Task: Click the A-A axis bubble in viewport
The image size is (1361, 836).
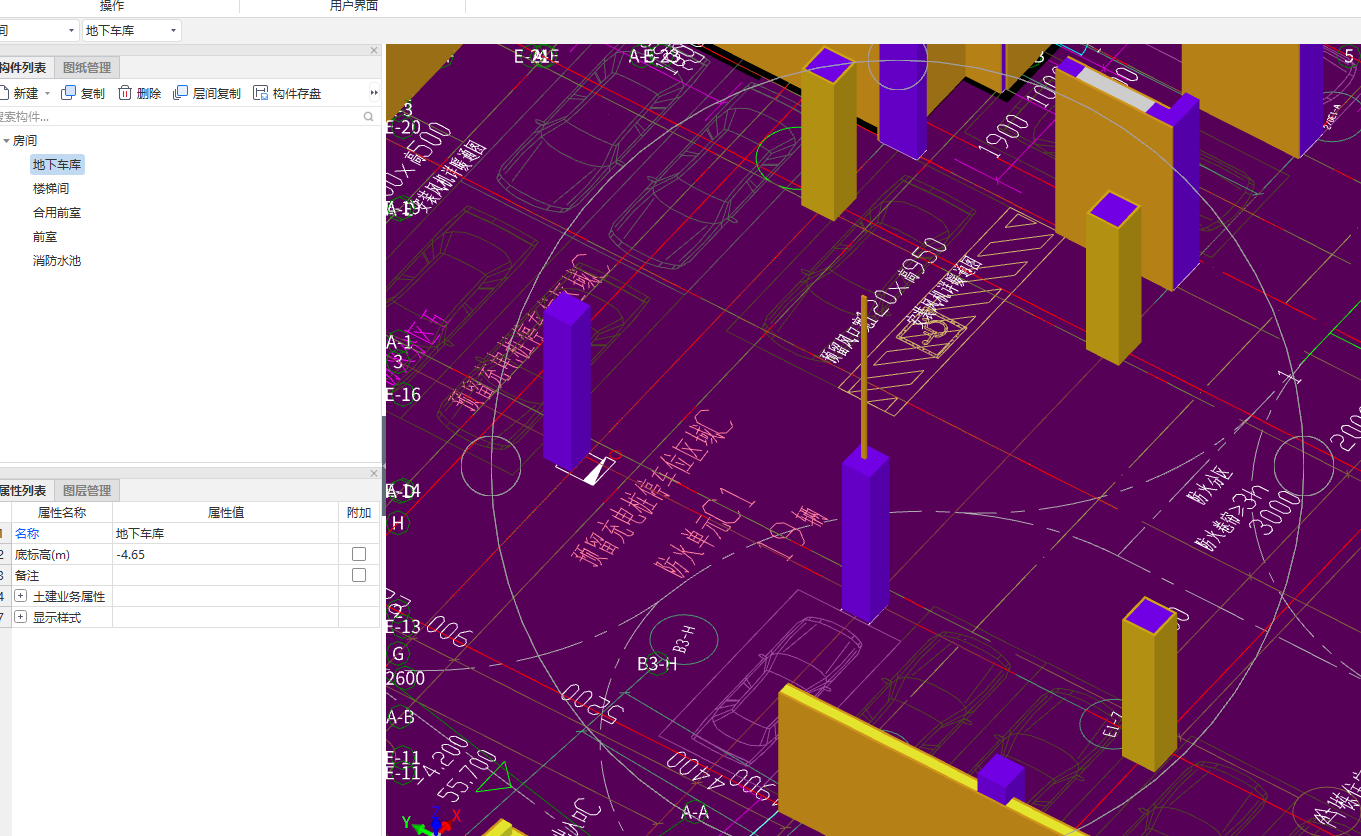Action: pyautogui.click(x=695, y=813)
